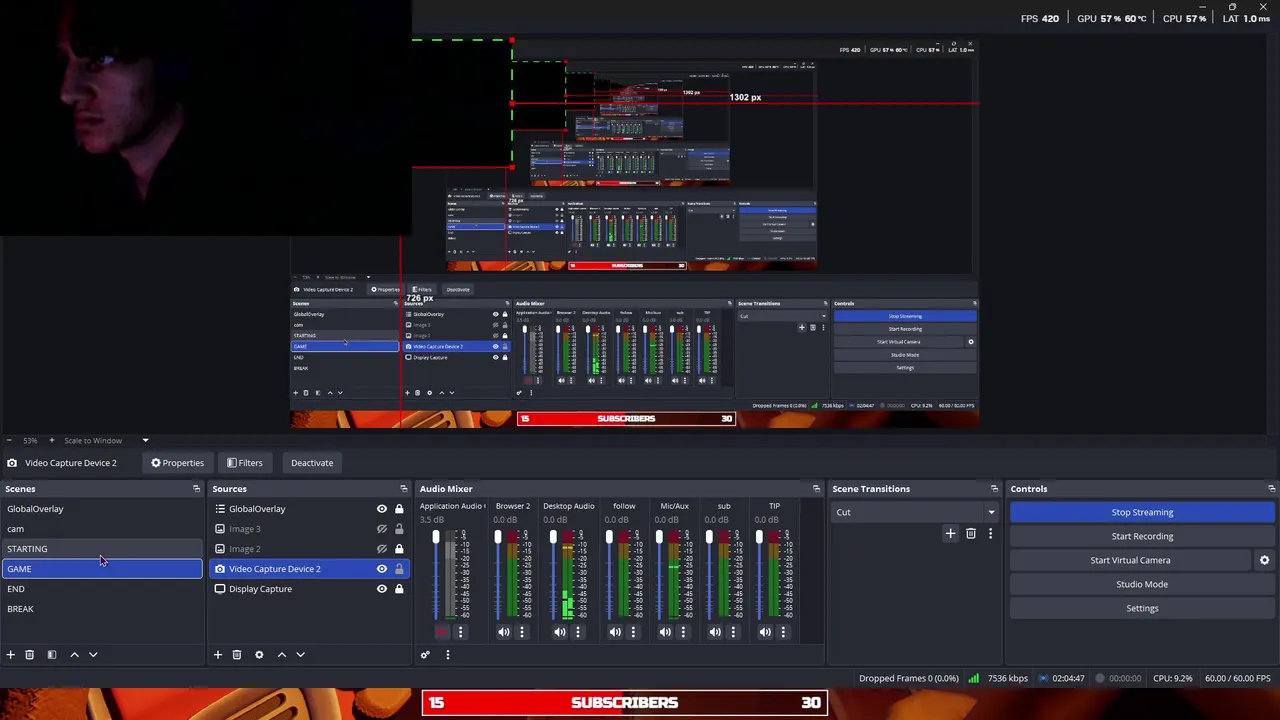The image size is (1280, 720).
Task: Move selected source down
Action: tap(300, 654)
